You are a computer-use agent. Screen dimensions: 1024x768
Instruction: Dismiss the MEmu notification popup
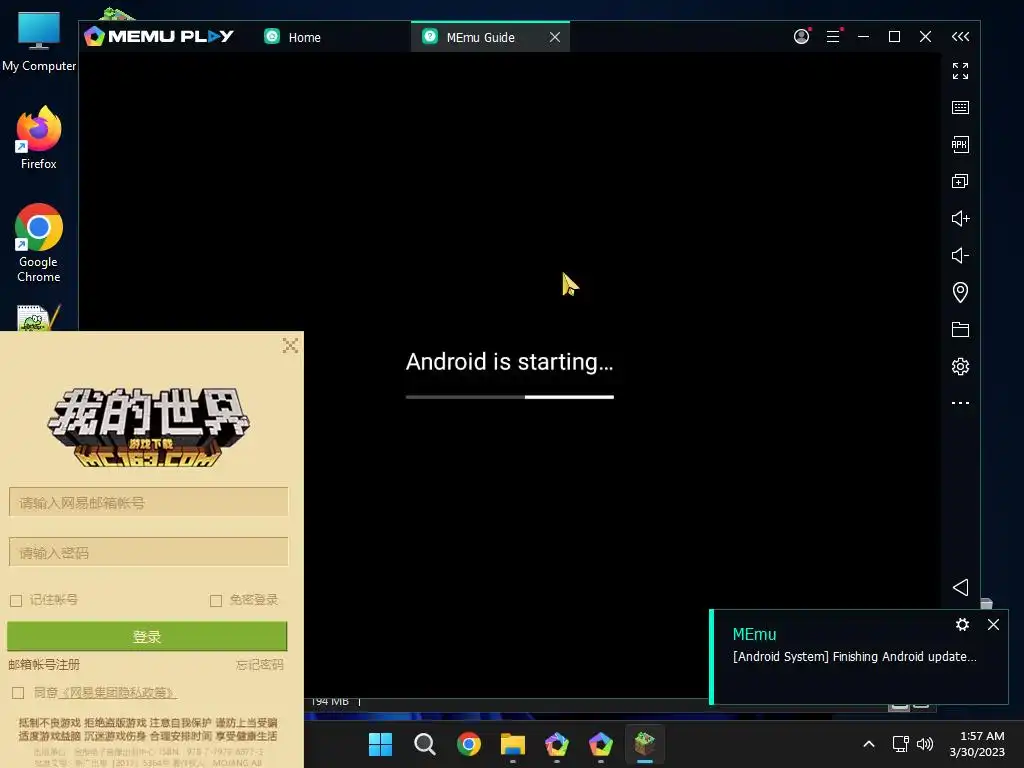993,624
